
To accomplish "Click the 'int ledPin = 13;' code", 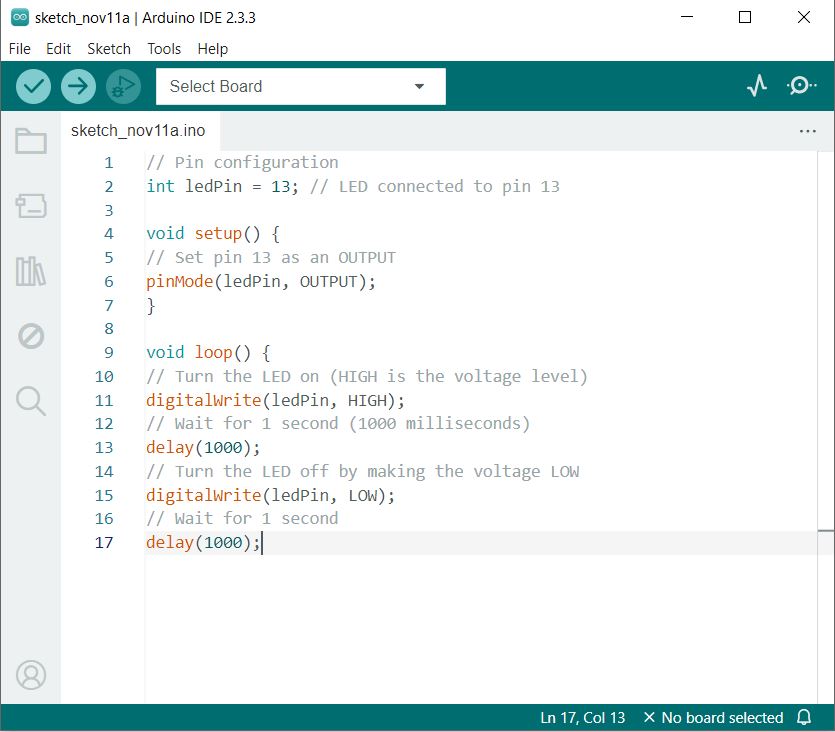I will tap(222, 186).
